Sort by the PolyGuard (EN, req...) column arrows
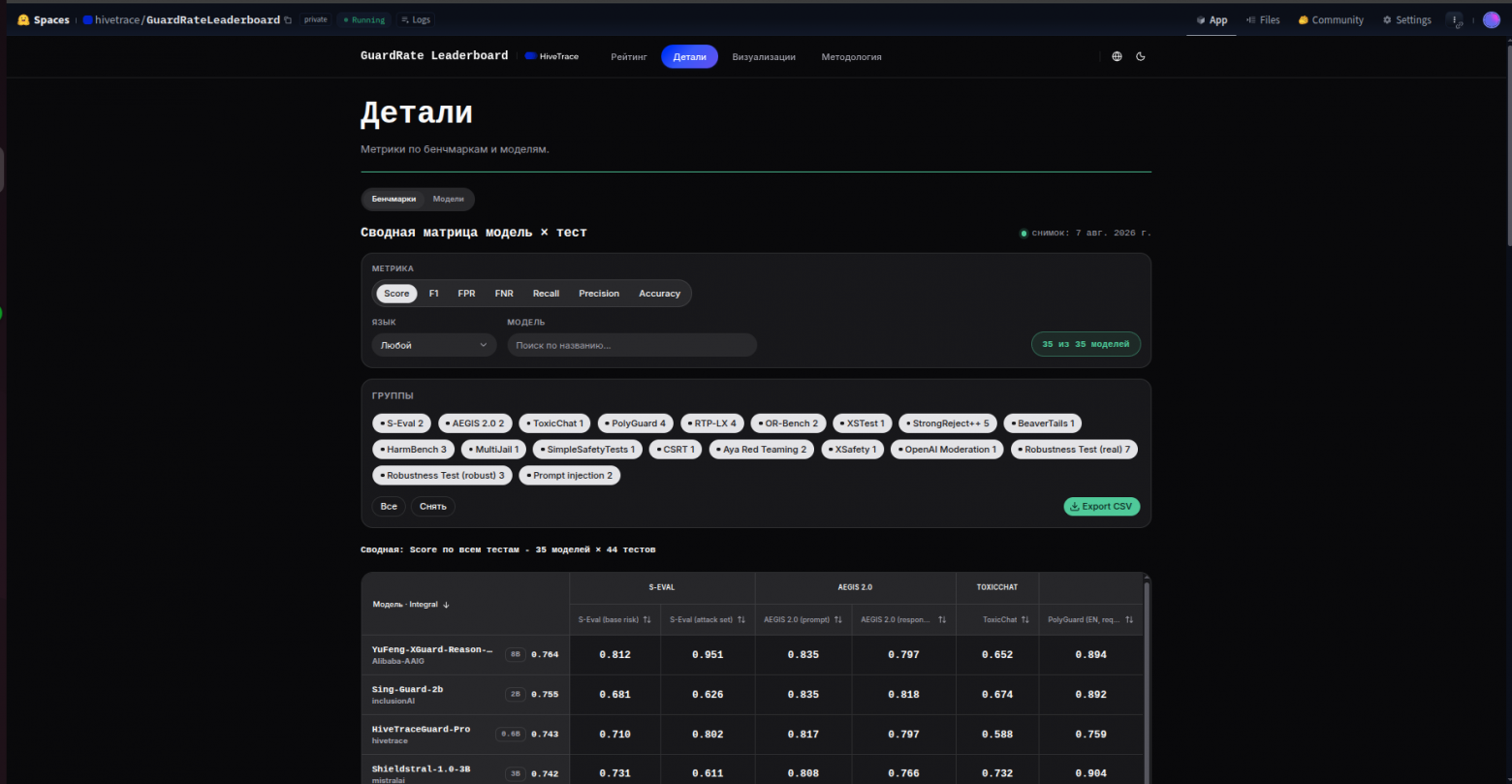 coord(1129,619)
